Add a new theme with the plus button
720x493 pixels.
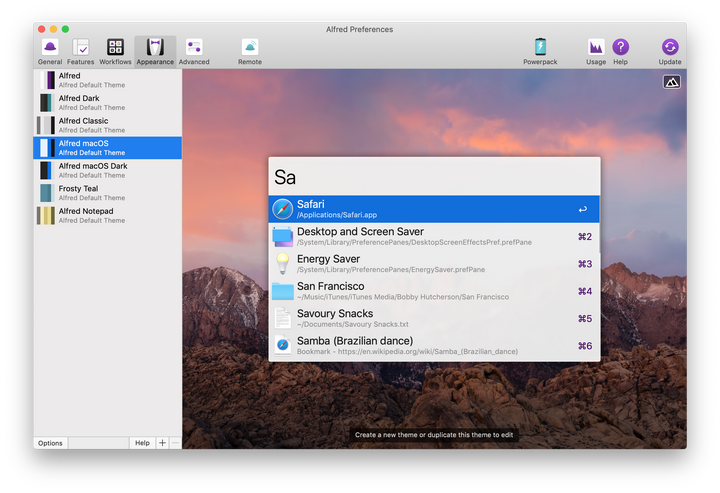tap(163, 443)
